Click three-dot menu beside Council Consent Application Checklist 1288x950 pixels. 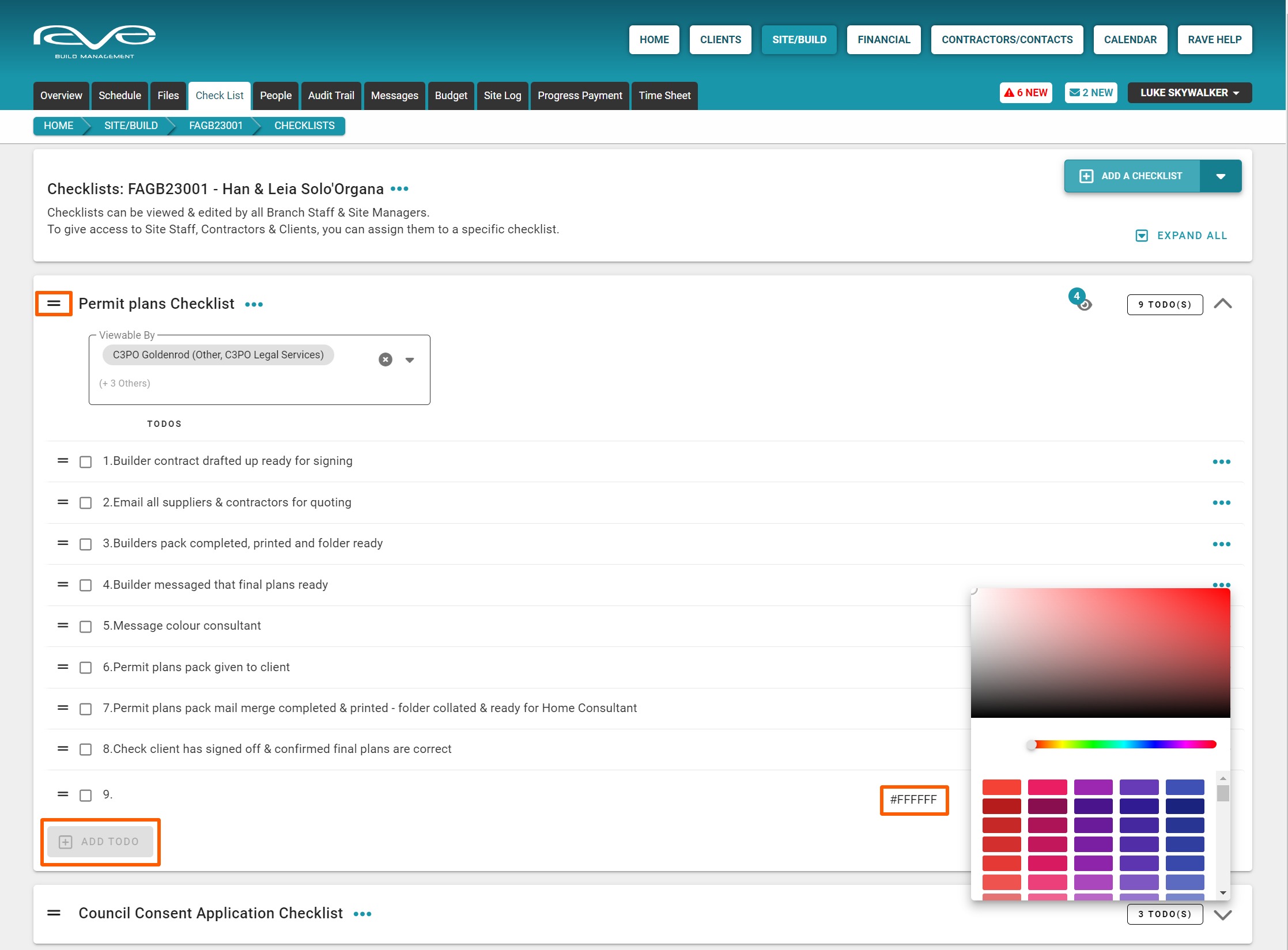pos(362,914)
